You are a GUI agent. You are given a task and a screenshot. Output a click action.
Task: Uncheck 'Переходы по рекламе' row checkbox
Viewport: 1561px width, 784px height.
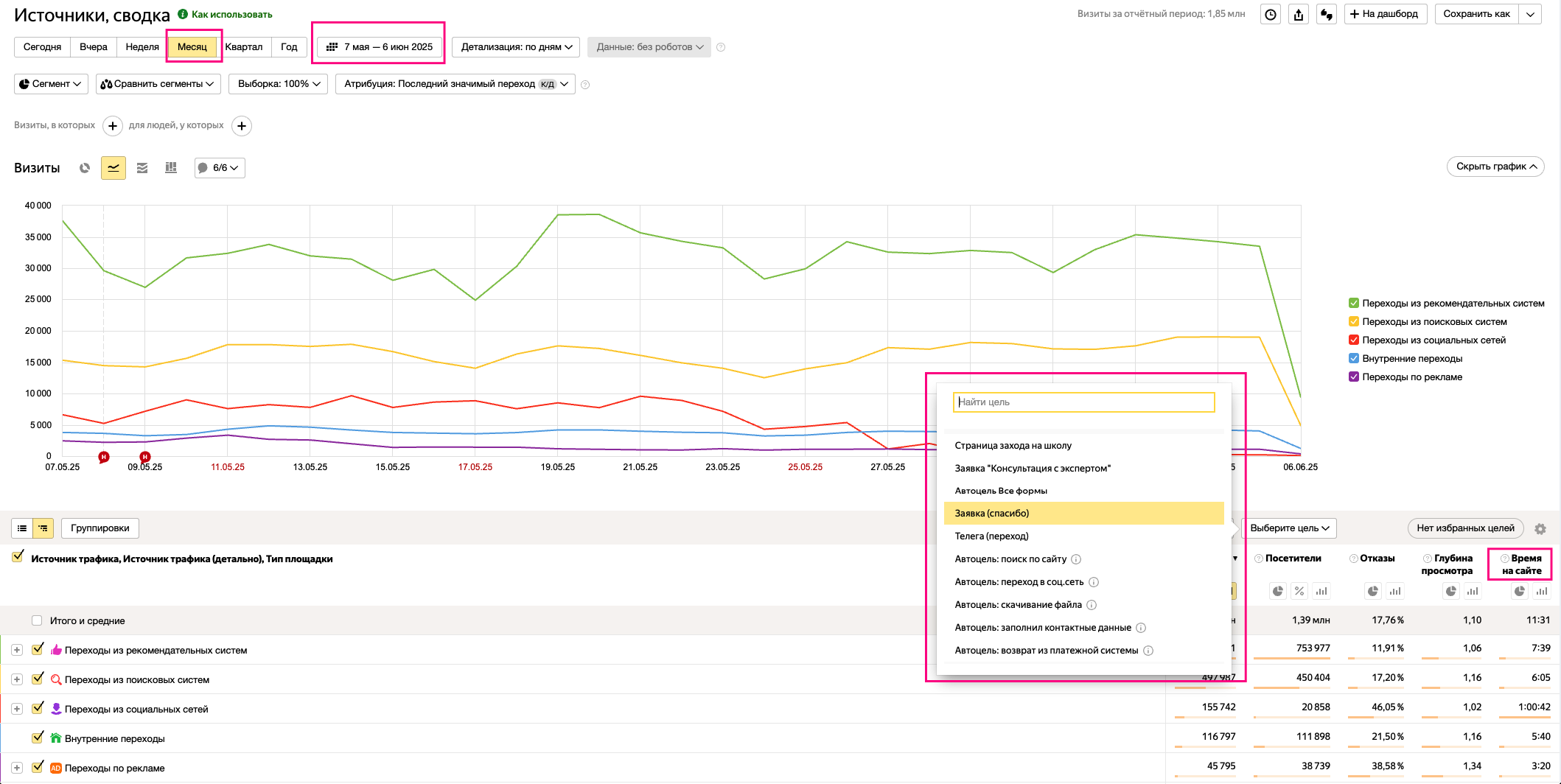tap(38, 767)
